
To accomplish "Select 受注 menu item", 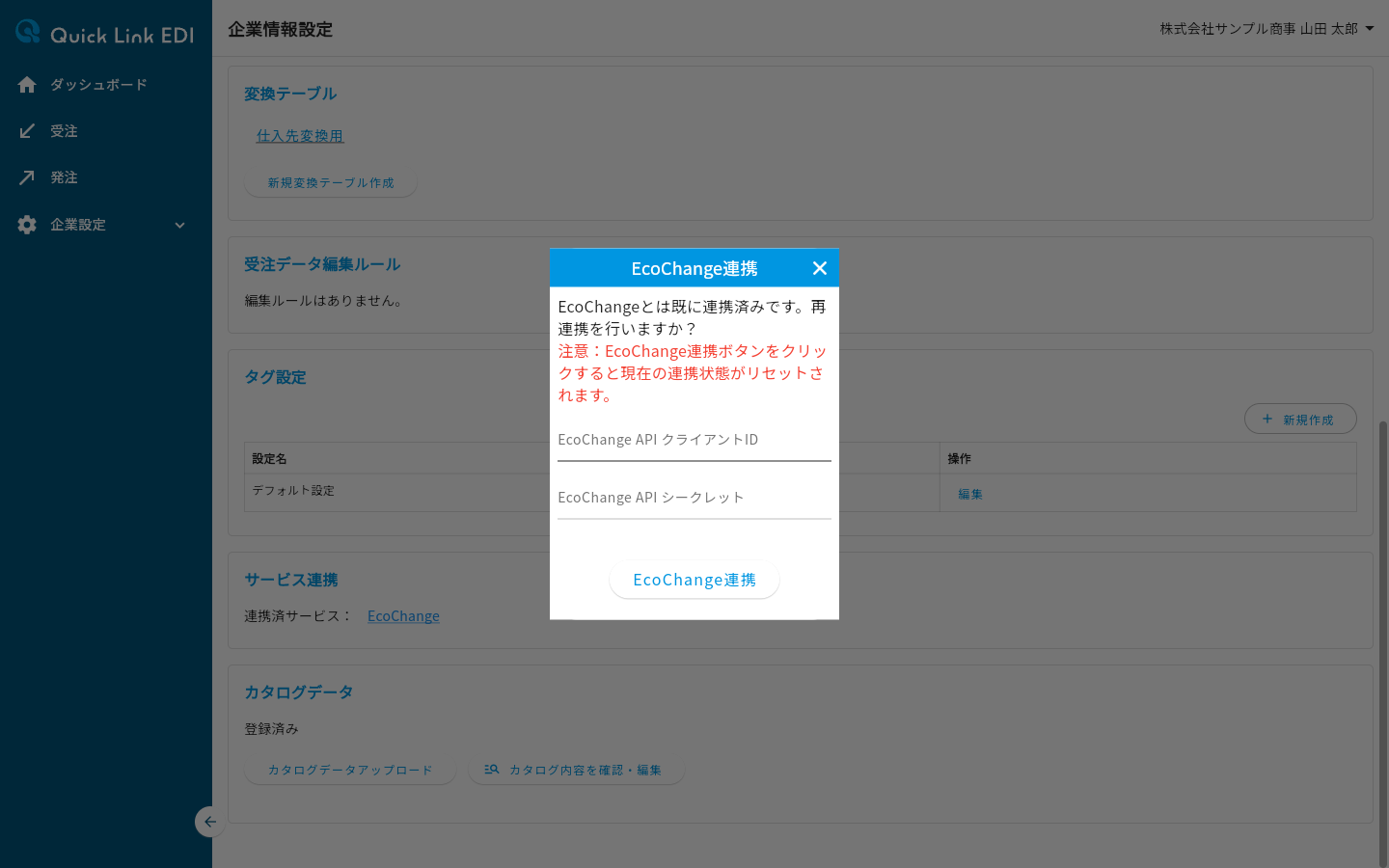I will pyautogui.click(x=106, y=131).
